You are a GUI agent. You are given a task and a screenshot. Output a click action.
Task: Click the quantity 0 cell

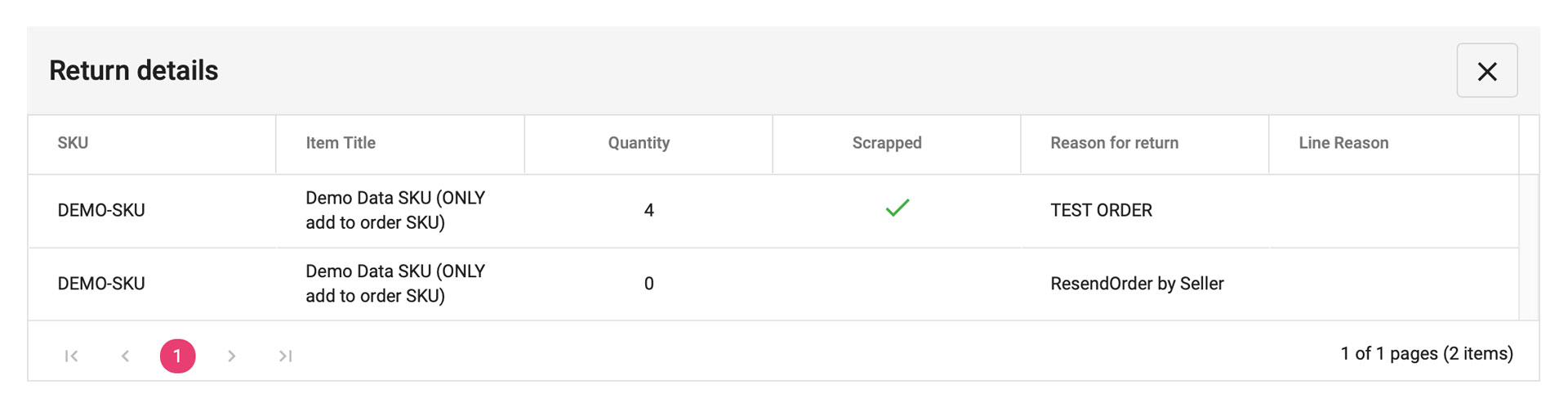coord(648,284)
